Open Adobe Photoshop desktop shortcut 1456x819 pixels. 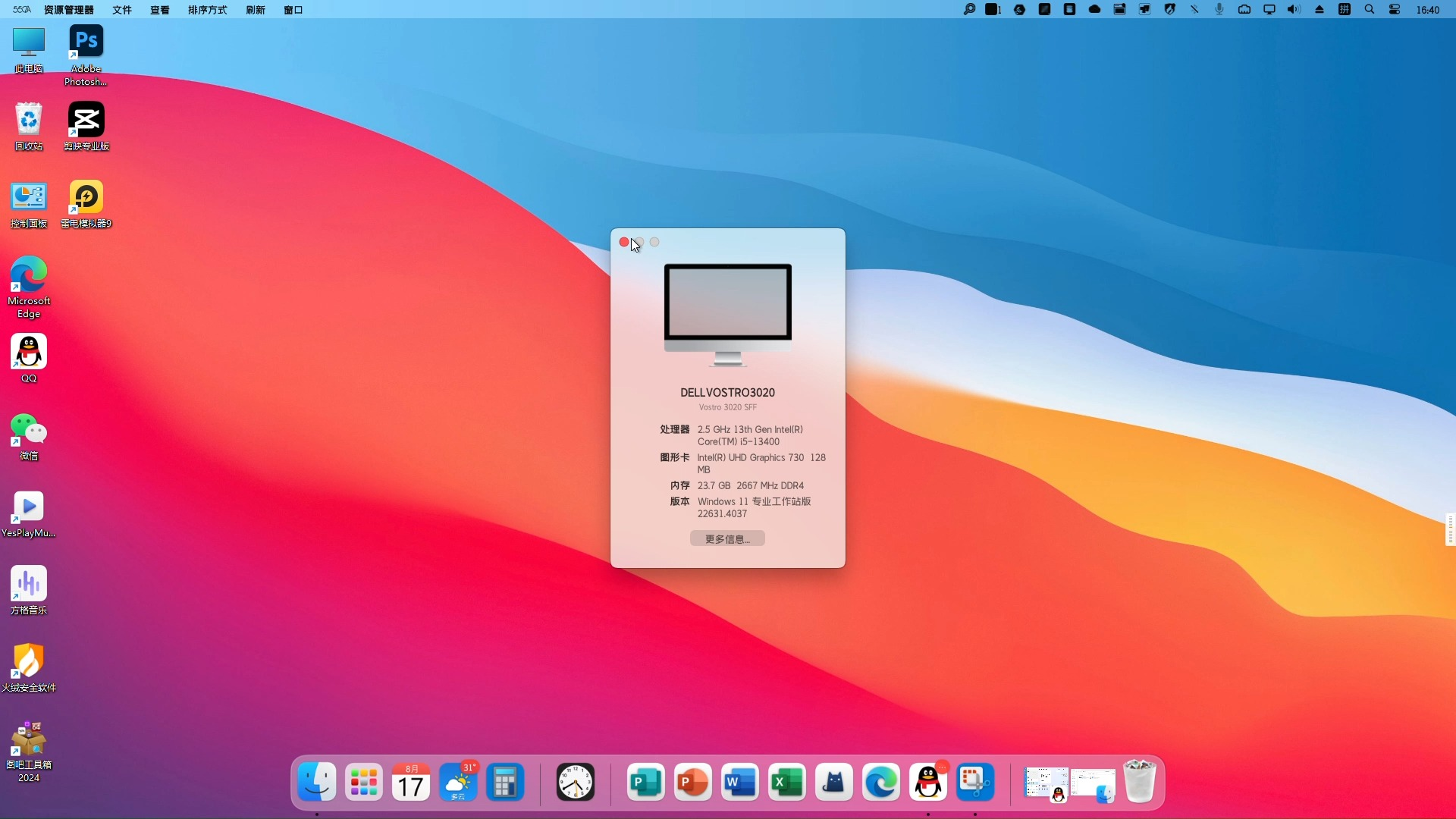pyautogui.click(x=86, y=55)
